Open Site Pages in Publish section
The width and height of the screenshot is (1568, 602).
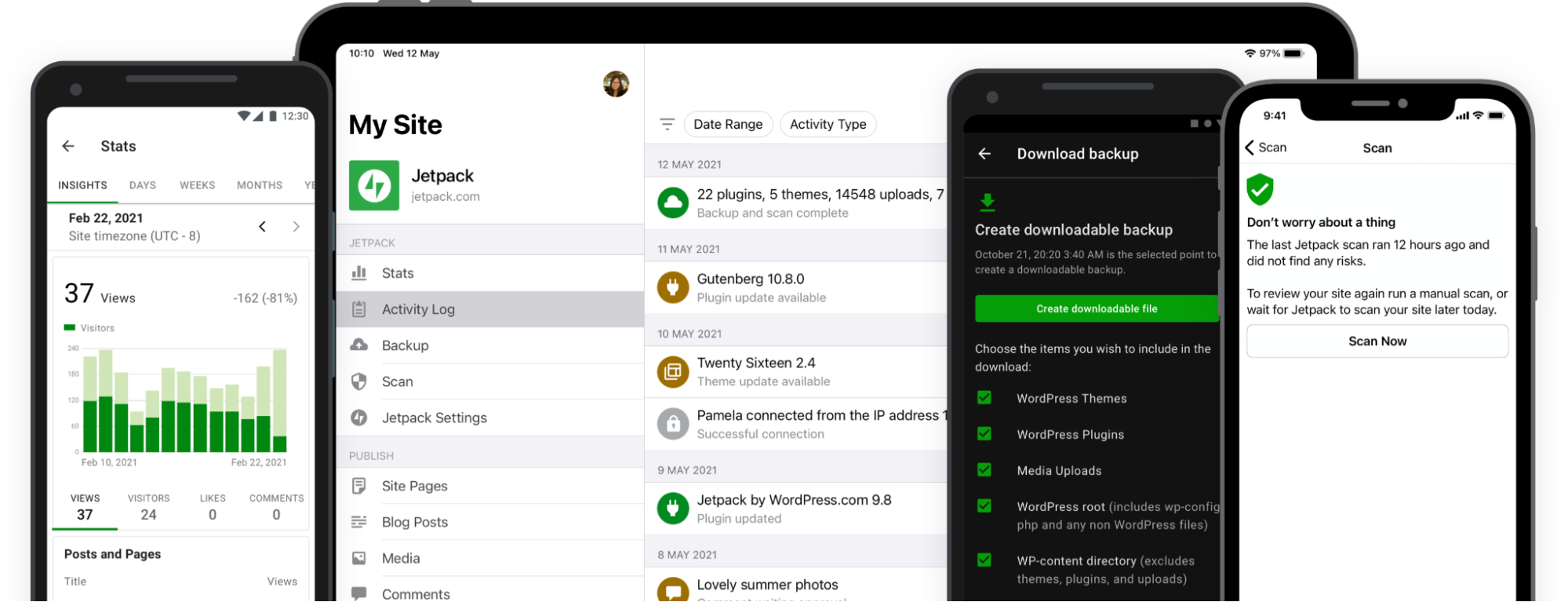[x=490, y=486]
